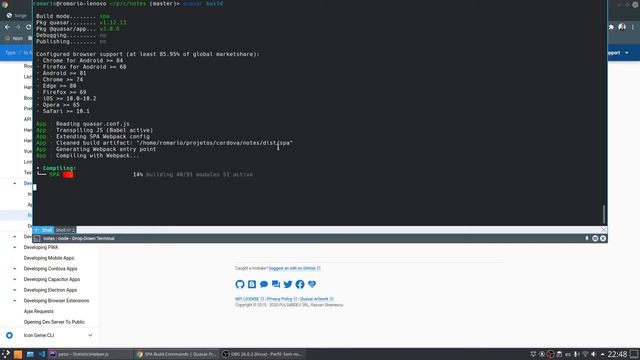
Task: Open the application launcher in the taskbar
Action: (6, 354)
